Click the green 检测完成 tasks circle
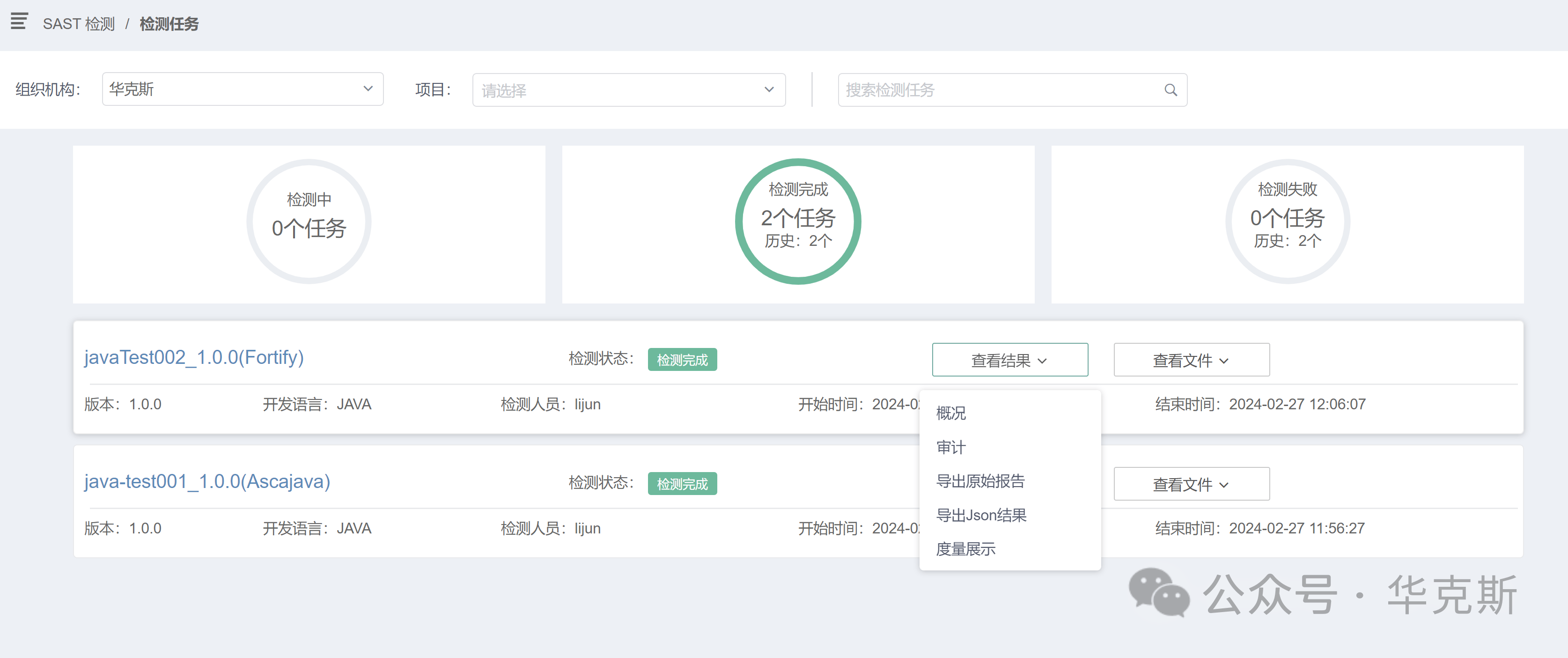This screenshot has height=658, width=1568. (799, 222)
